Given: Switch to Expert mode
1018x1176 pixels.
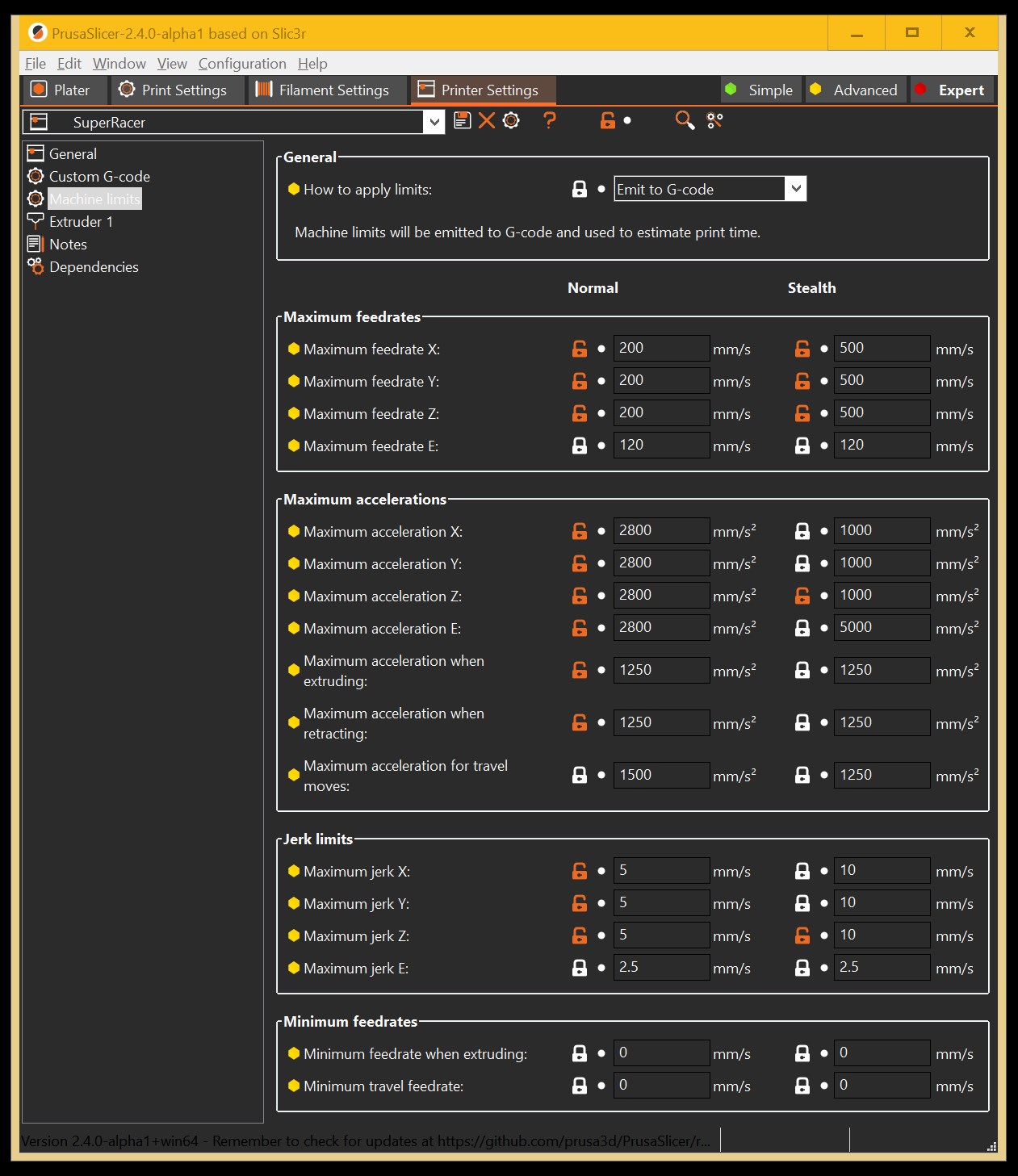Looking at the screenshot, I should coord(951,90).
